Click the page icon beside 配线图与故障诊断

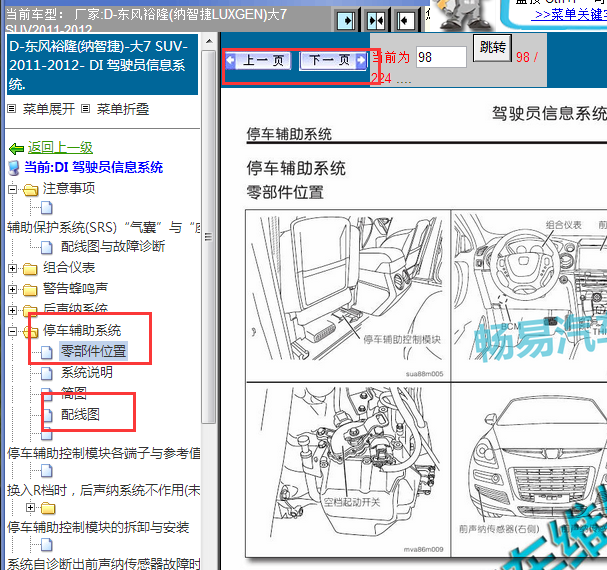[x=47, y=247]
